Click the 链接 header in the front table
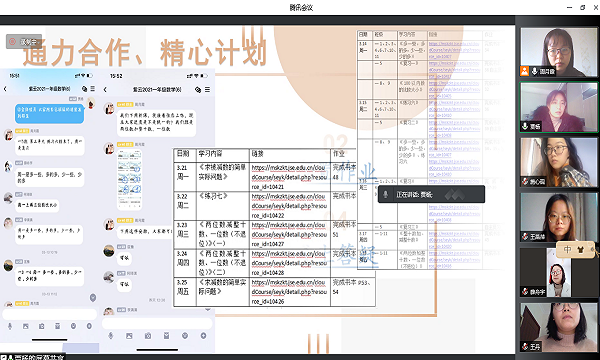Screen dimensions: 600x360 pyautogui.click(x=258, y=153)
